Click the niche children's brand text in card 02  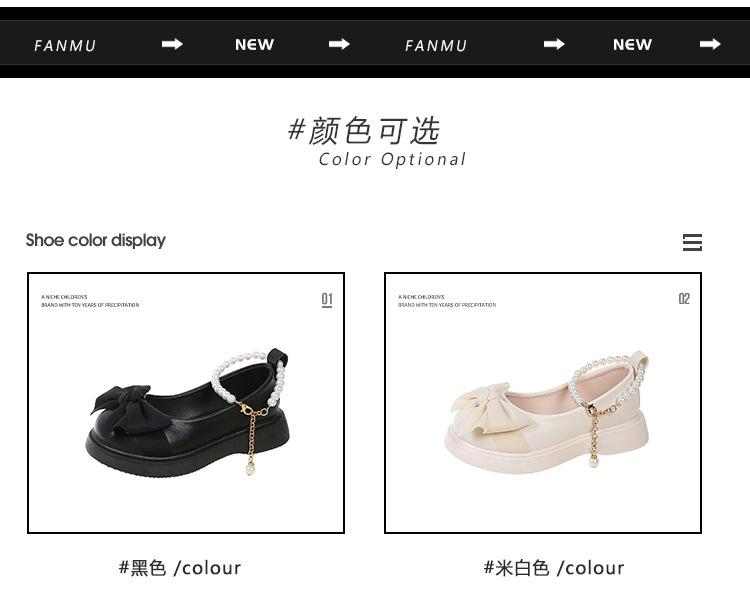pyautogui.click(x=447, y=301)
